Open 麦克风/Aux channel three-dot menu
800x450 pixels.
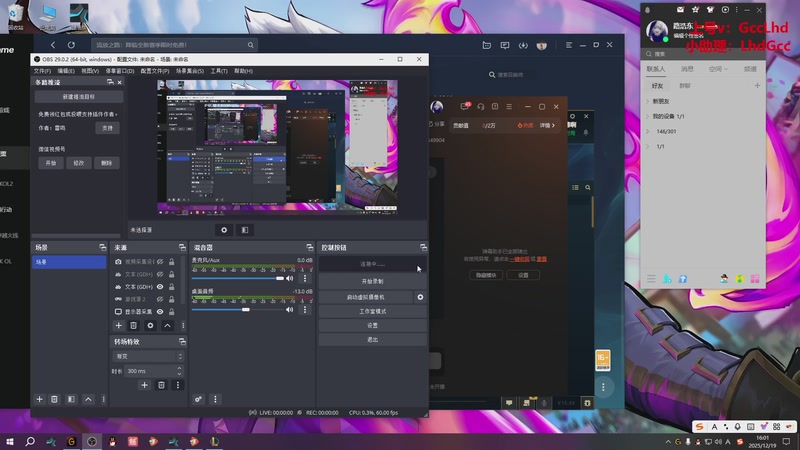[x=305, y=278]
